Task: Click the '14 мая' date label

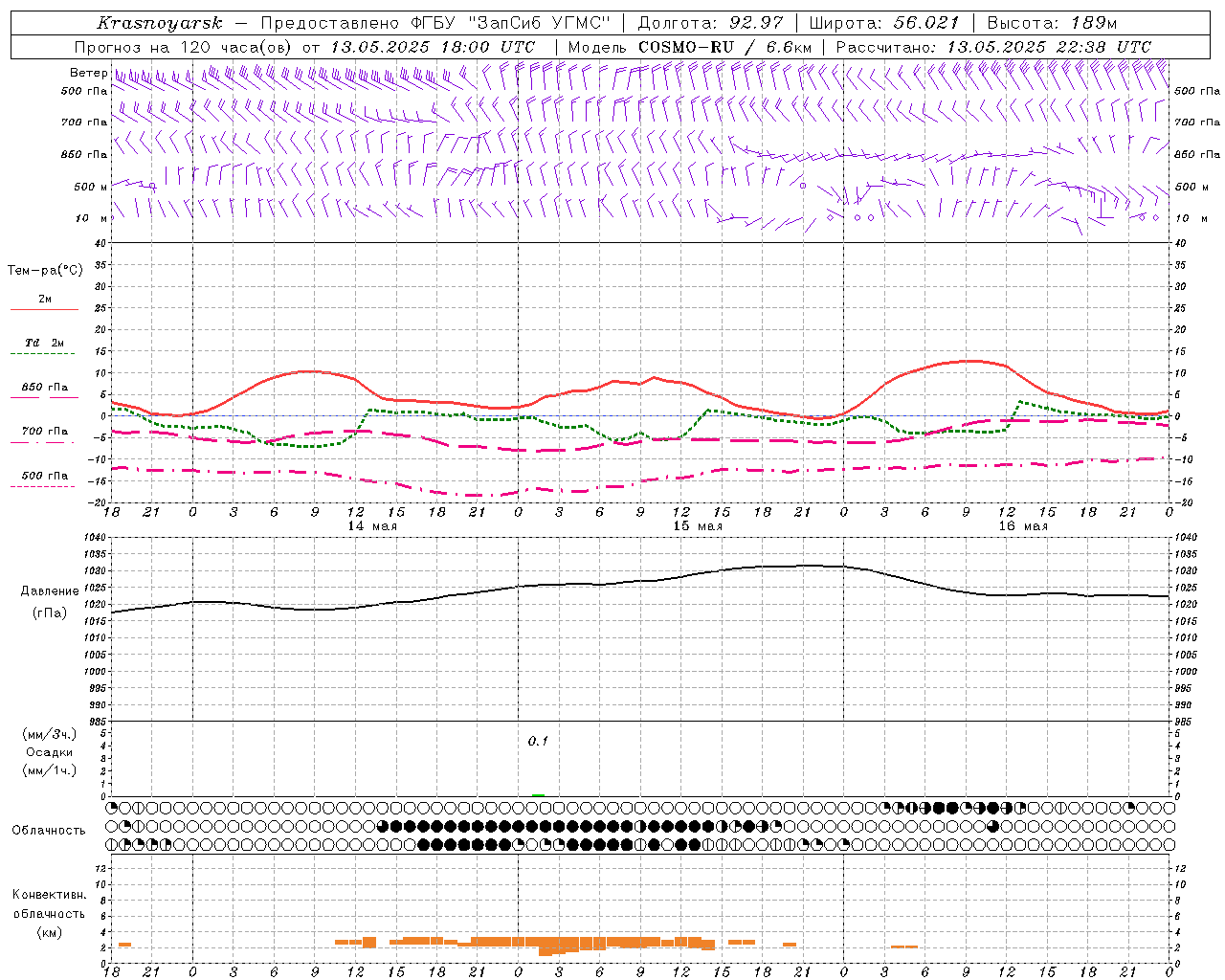Action: pos(372,526)
